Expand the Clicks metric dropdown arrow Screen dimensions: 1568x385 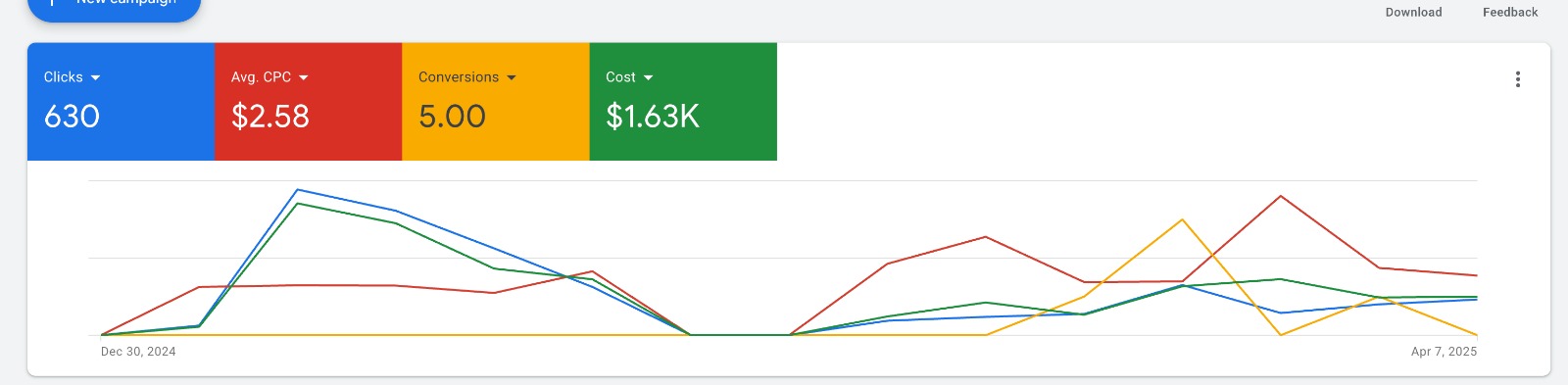[x=95, y=77]
